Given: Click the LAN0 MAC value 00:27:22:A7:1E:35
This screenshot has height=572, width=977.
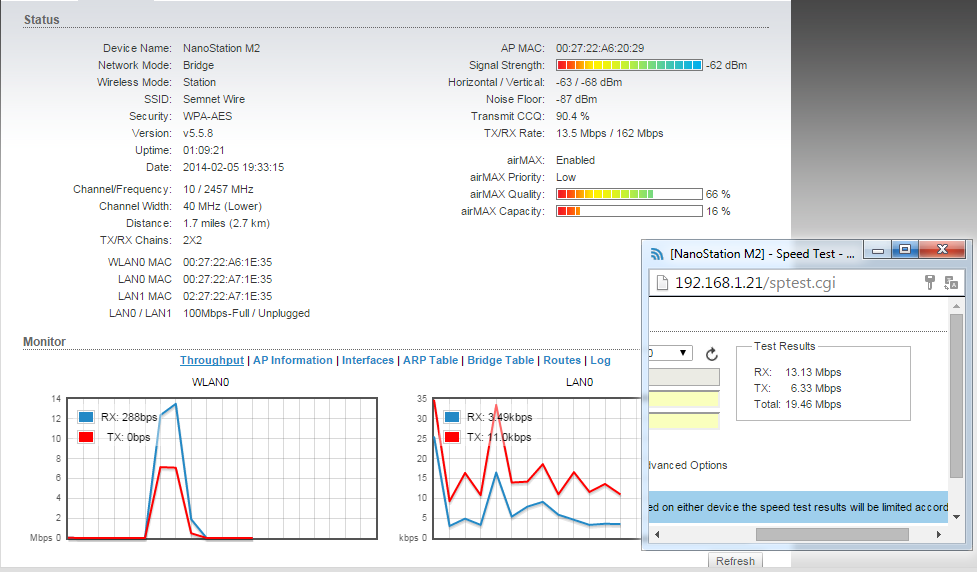Looking at the screenshot, I should point(227,279).
